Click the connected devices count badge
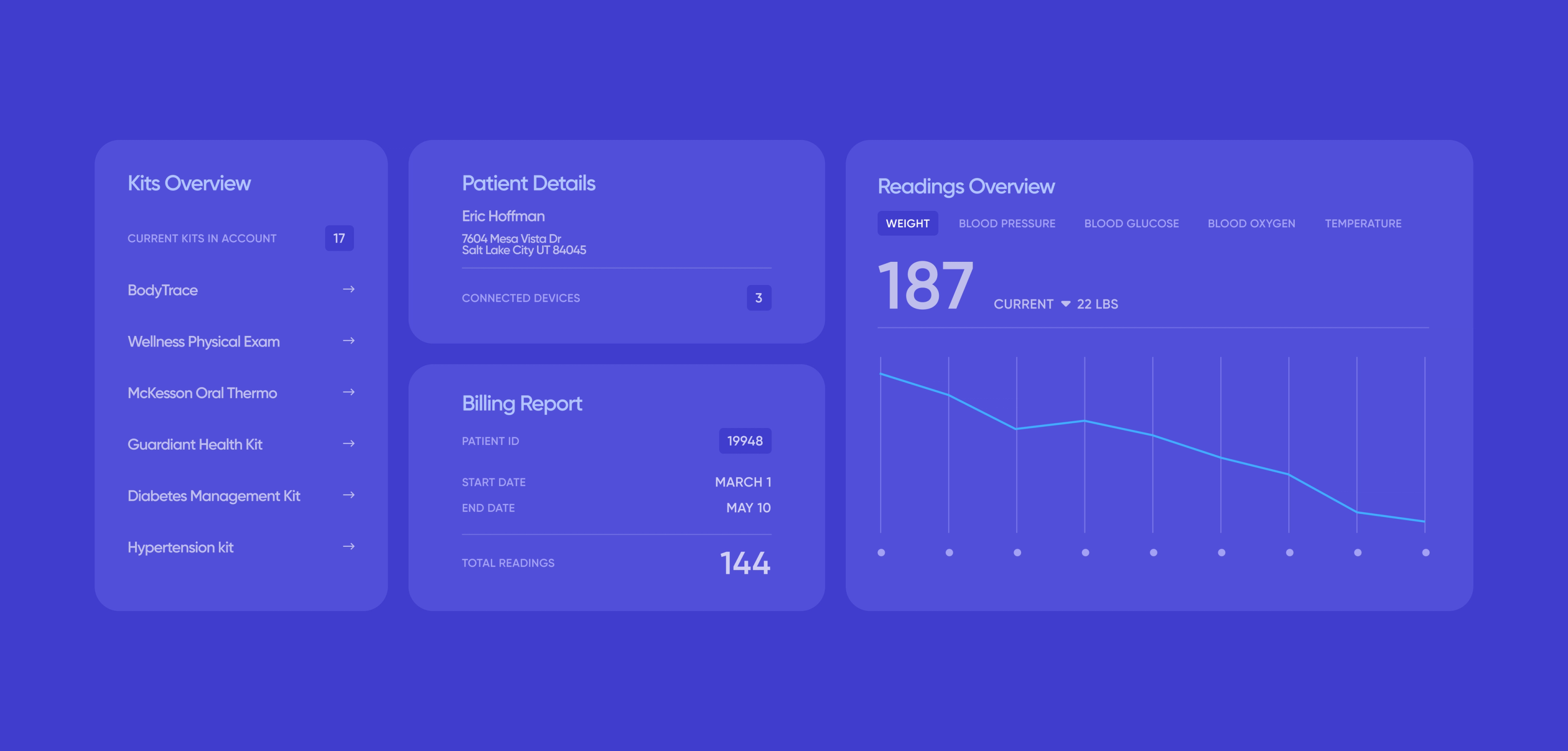This screenshot has height=751, width=1568. click(758, 298)
